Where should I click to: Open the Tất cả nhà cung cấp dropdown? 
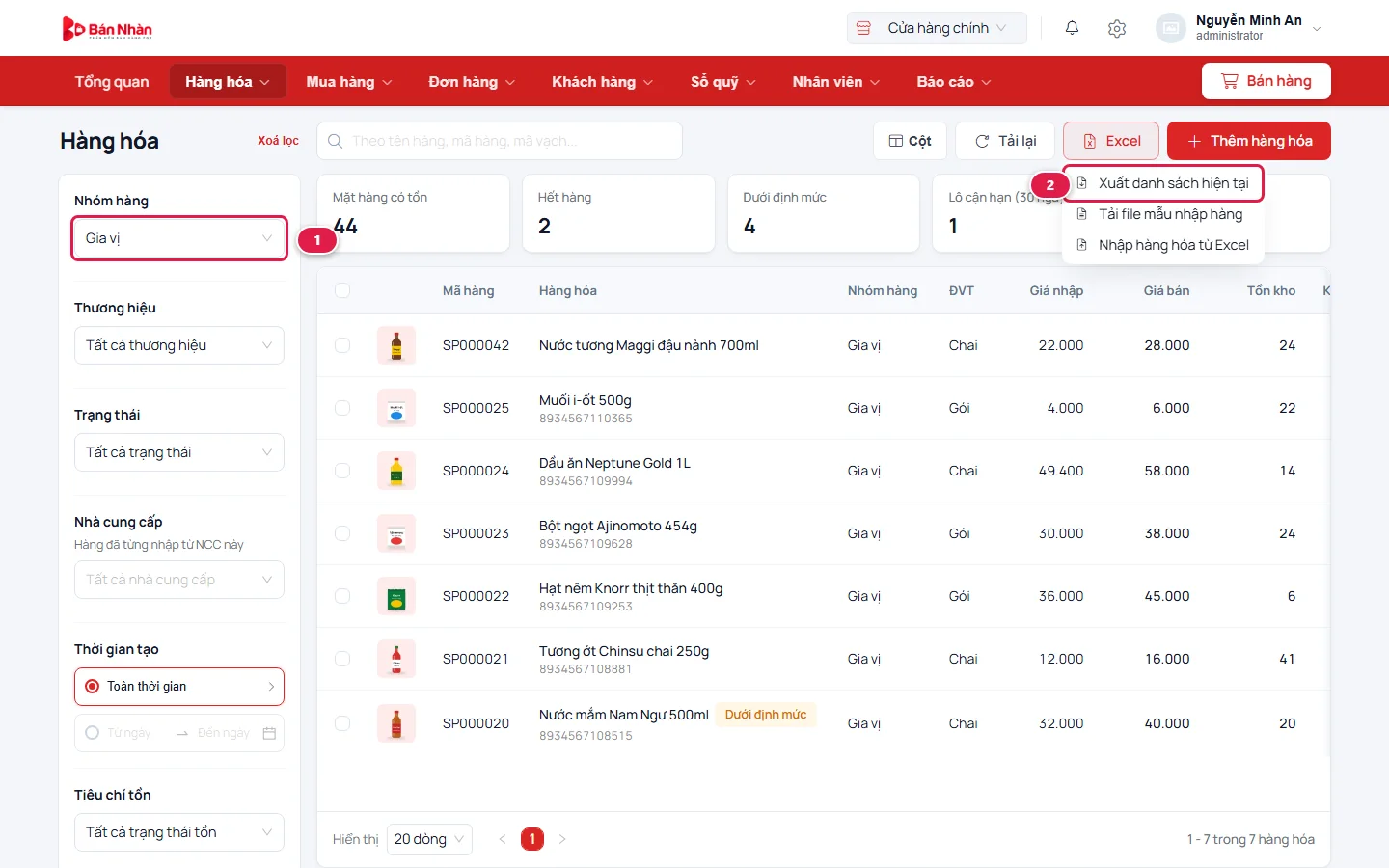point(179,580)
